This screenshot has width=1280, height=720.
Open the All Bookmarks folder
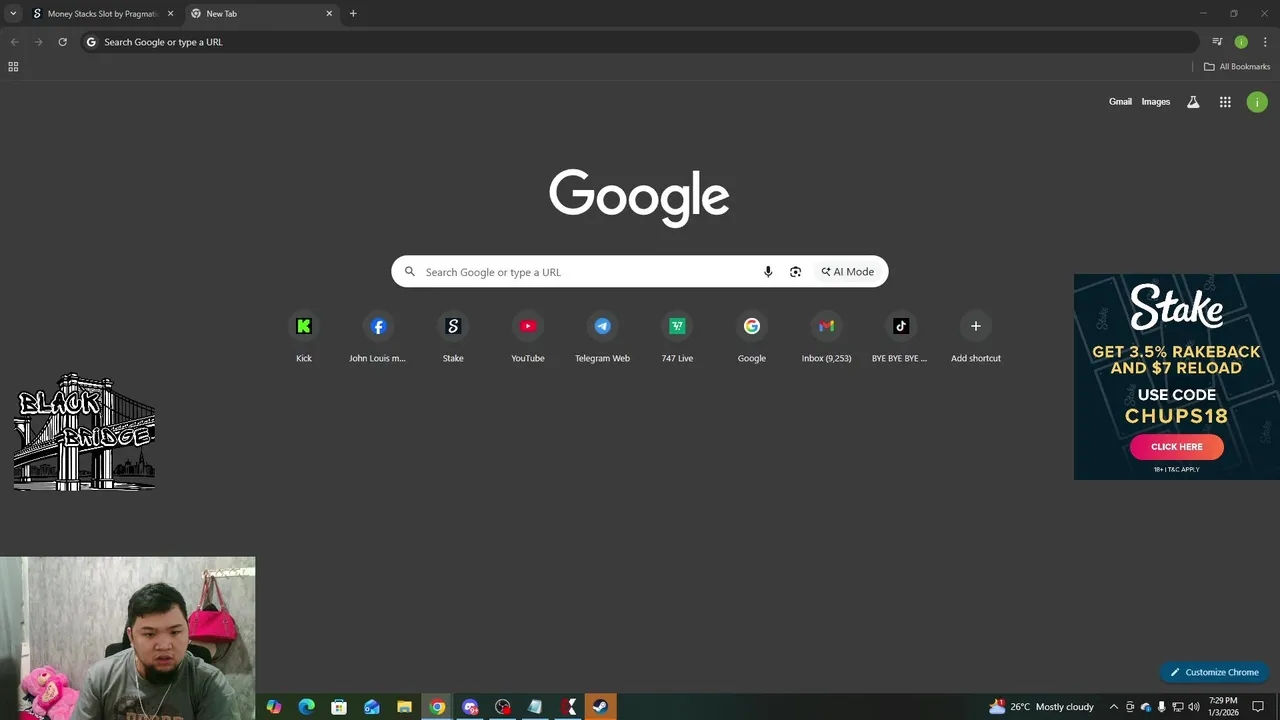[1237, 67]
